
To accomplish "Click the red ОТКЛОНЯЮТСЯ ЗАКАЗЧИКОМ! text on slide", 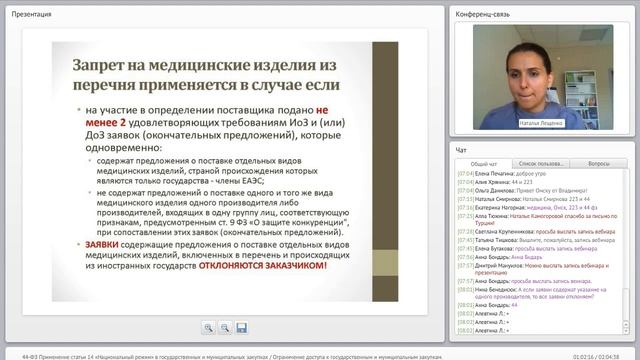I will tap(263, 266).
